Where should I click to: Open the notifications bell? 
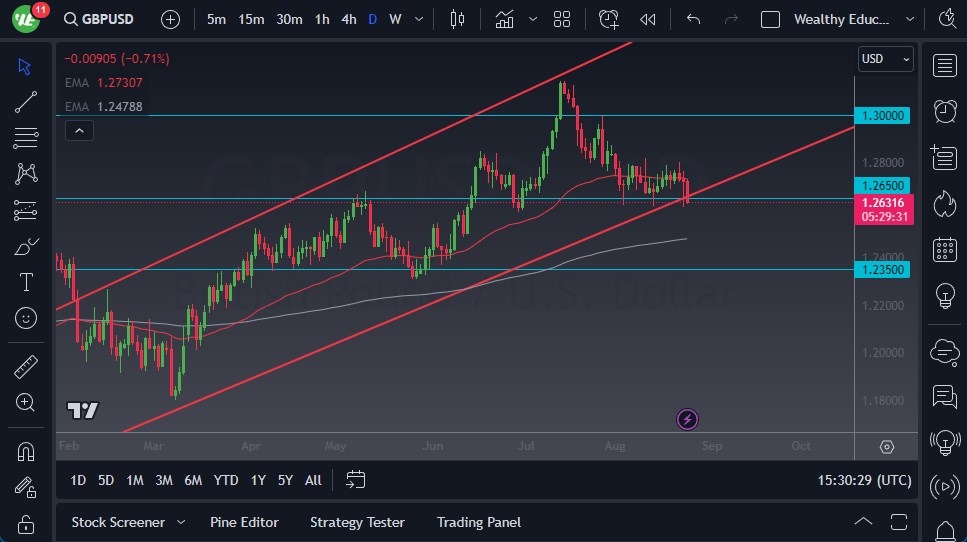coord(945,530)
